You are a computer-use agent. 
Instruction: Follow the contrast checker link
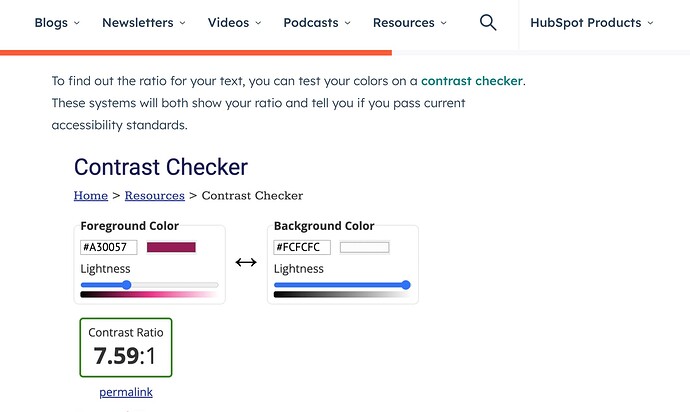pyautogui.click(x=472, y=81)
